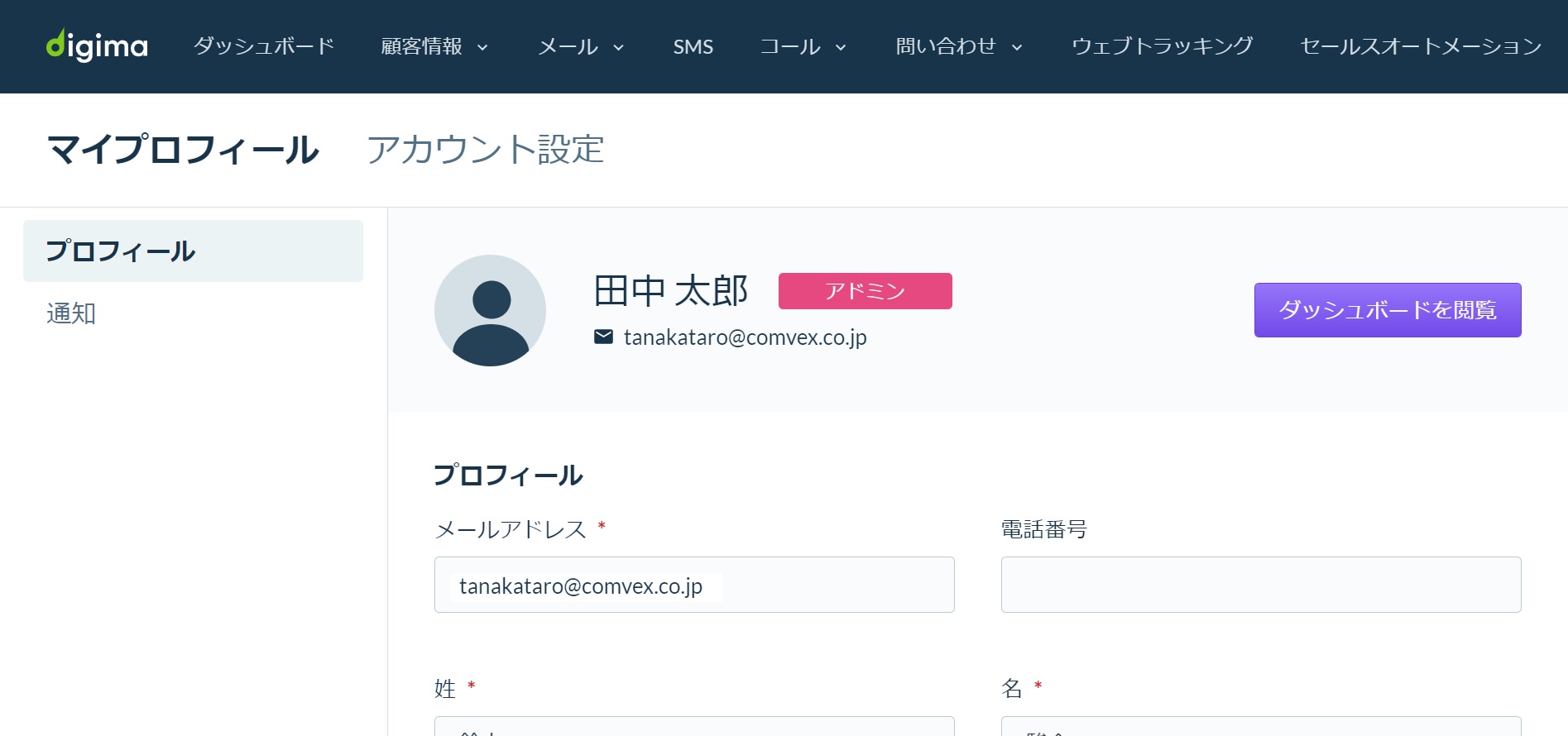Focus the 電話番号 input field
1568x736 pixels.
coord(1261,585)
